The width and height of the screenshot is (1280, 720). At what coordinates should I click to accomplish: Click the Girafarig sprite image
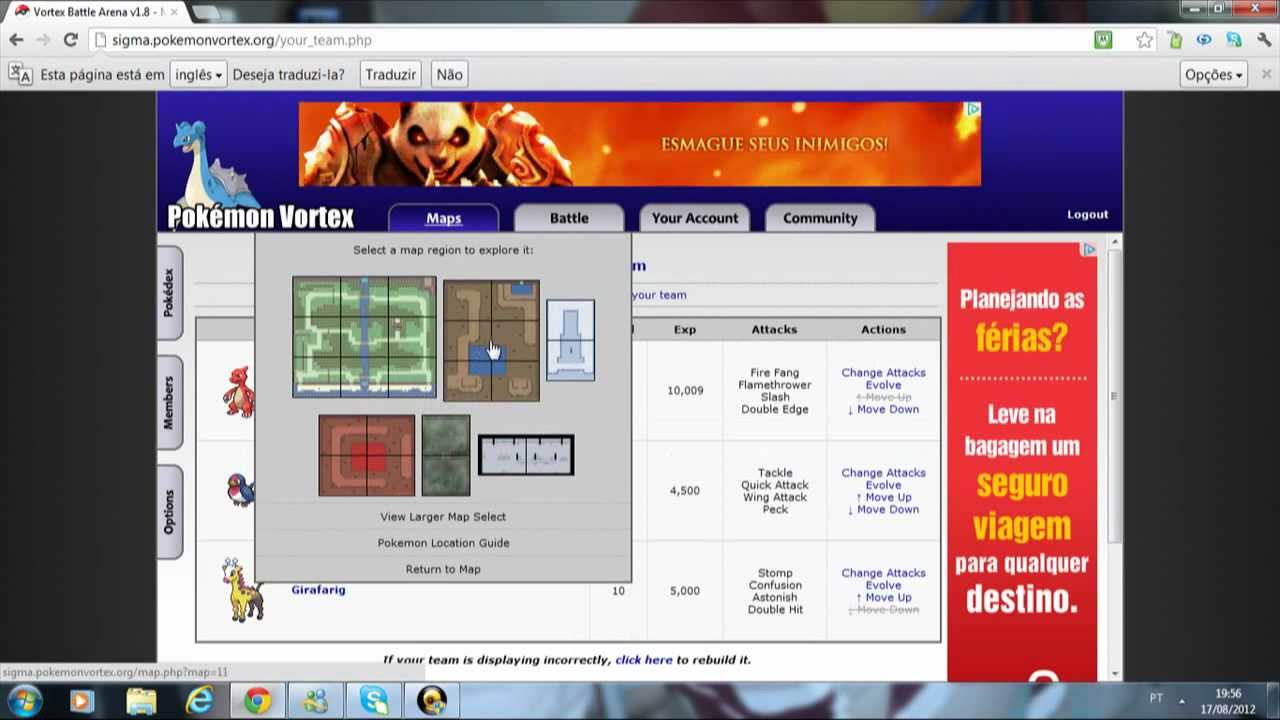242,590
